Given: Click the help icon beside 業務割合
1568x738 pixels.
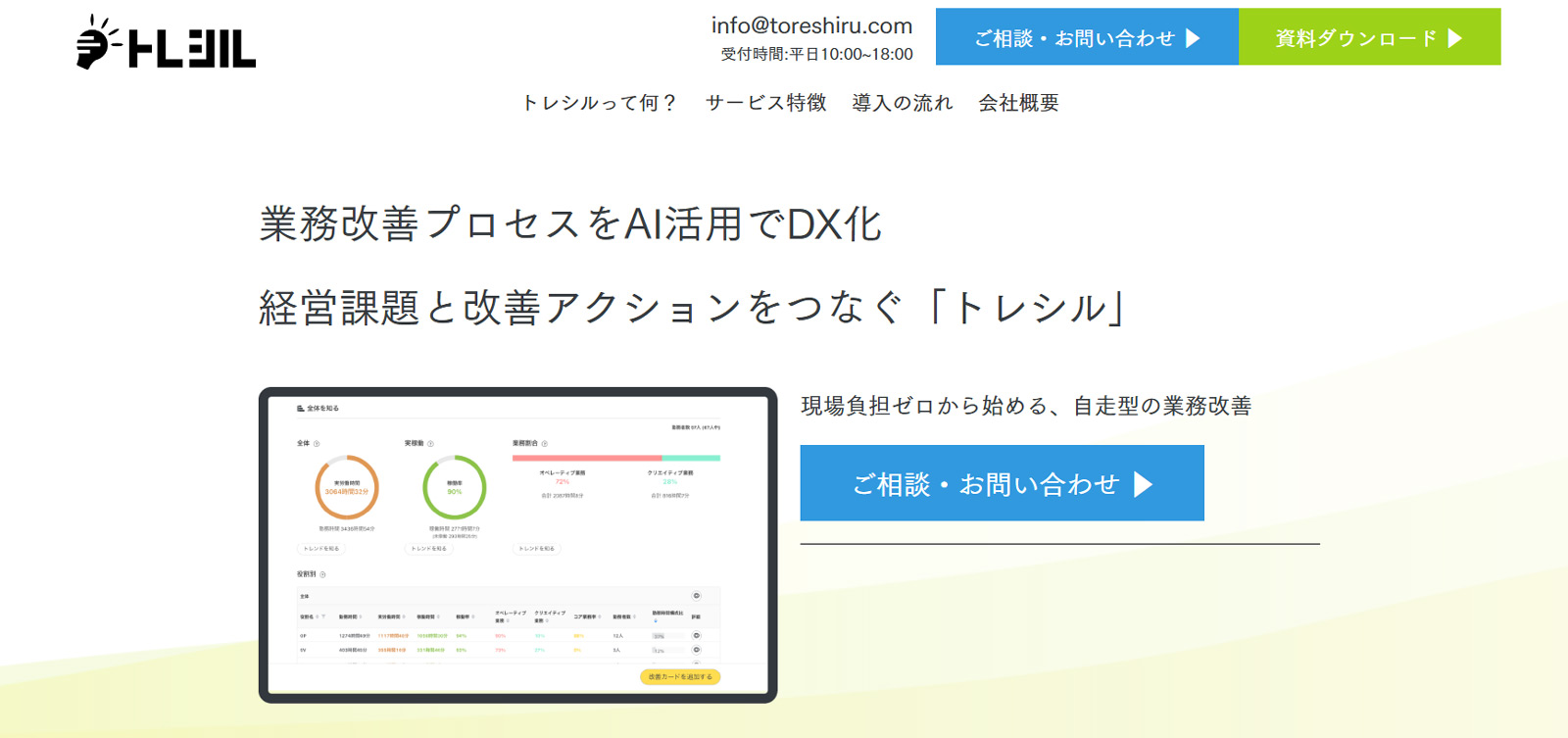Looking at the screenshot, I should point(545,444).
